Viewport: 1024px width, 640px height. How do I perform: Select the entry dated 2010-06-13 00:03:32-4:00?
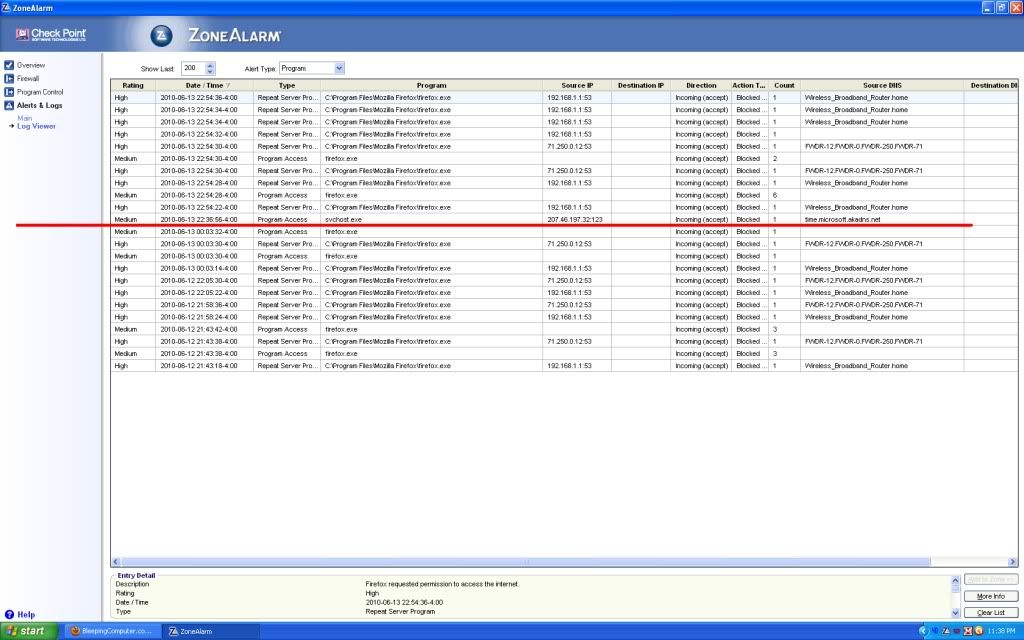pos(564,232)
